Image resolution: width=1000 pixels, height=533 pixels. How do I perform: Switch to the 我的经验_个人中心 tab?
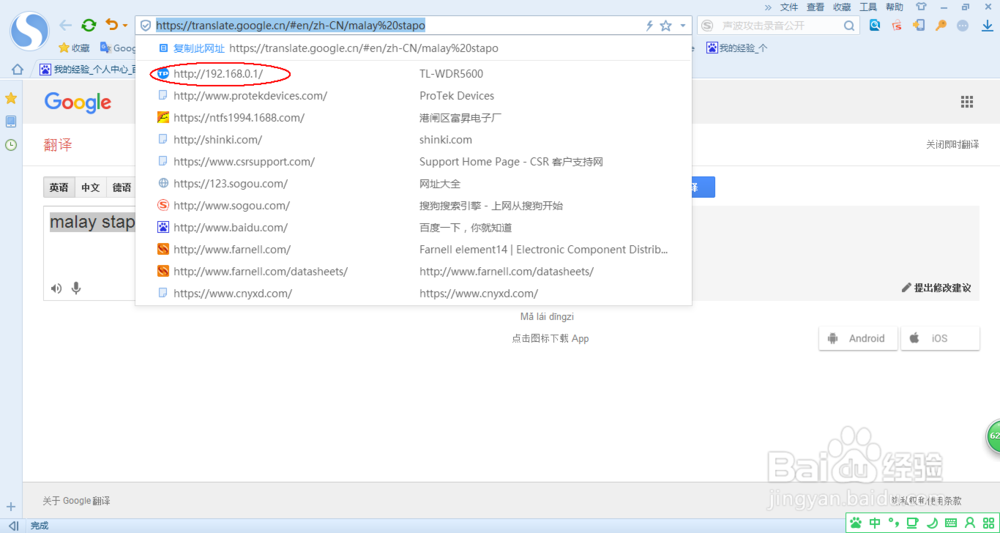(x=87, y=69)
